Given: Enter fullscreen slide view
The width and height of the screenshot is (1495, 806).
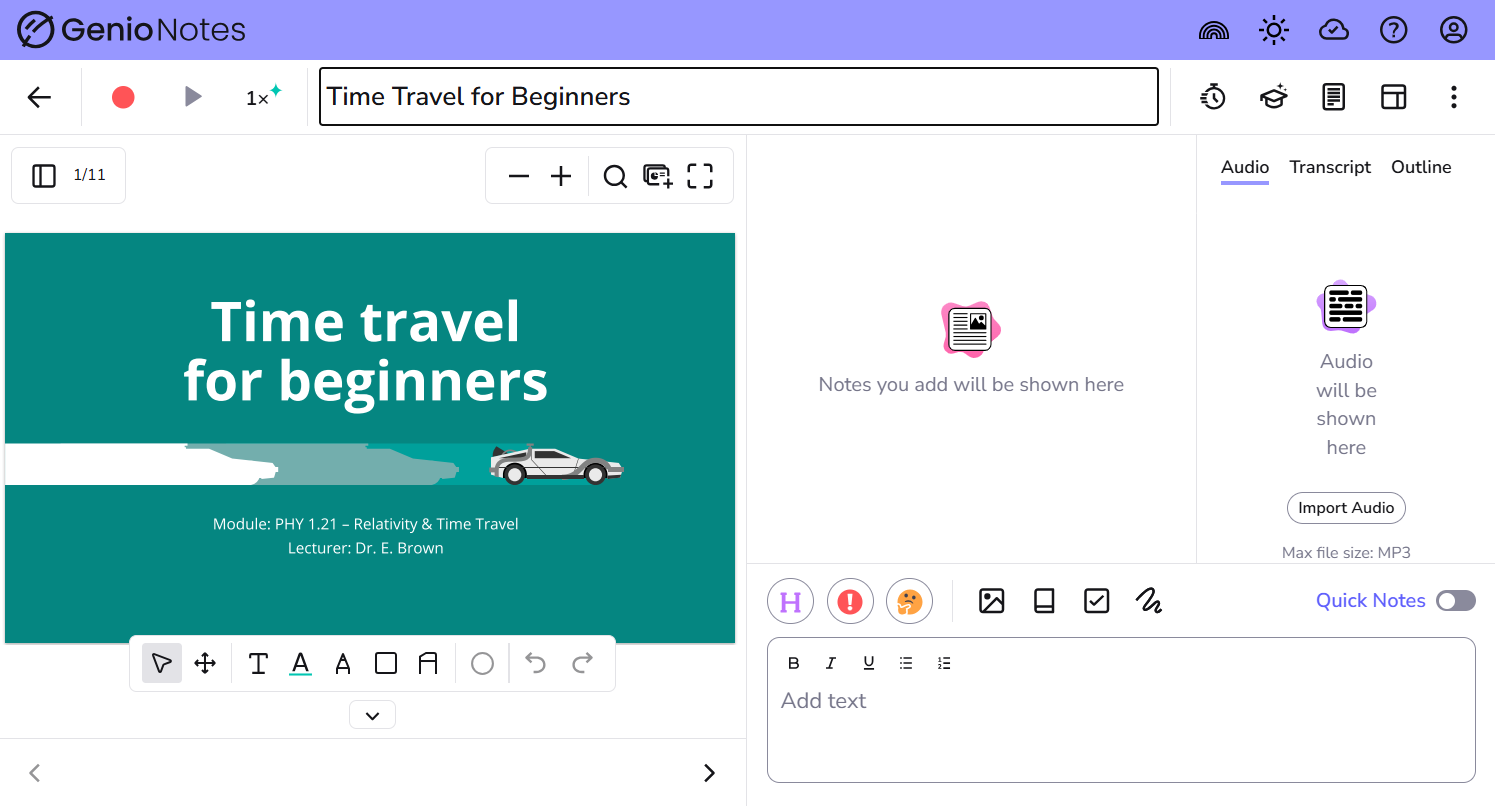Looking at the screenshot, I should pos(700,177).
